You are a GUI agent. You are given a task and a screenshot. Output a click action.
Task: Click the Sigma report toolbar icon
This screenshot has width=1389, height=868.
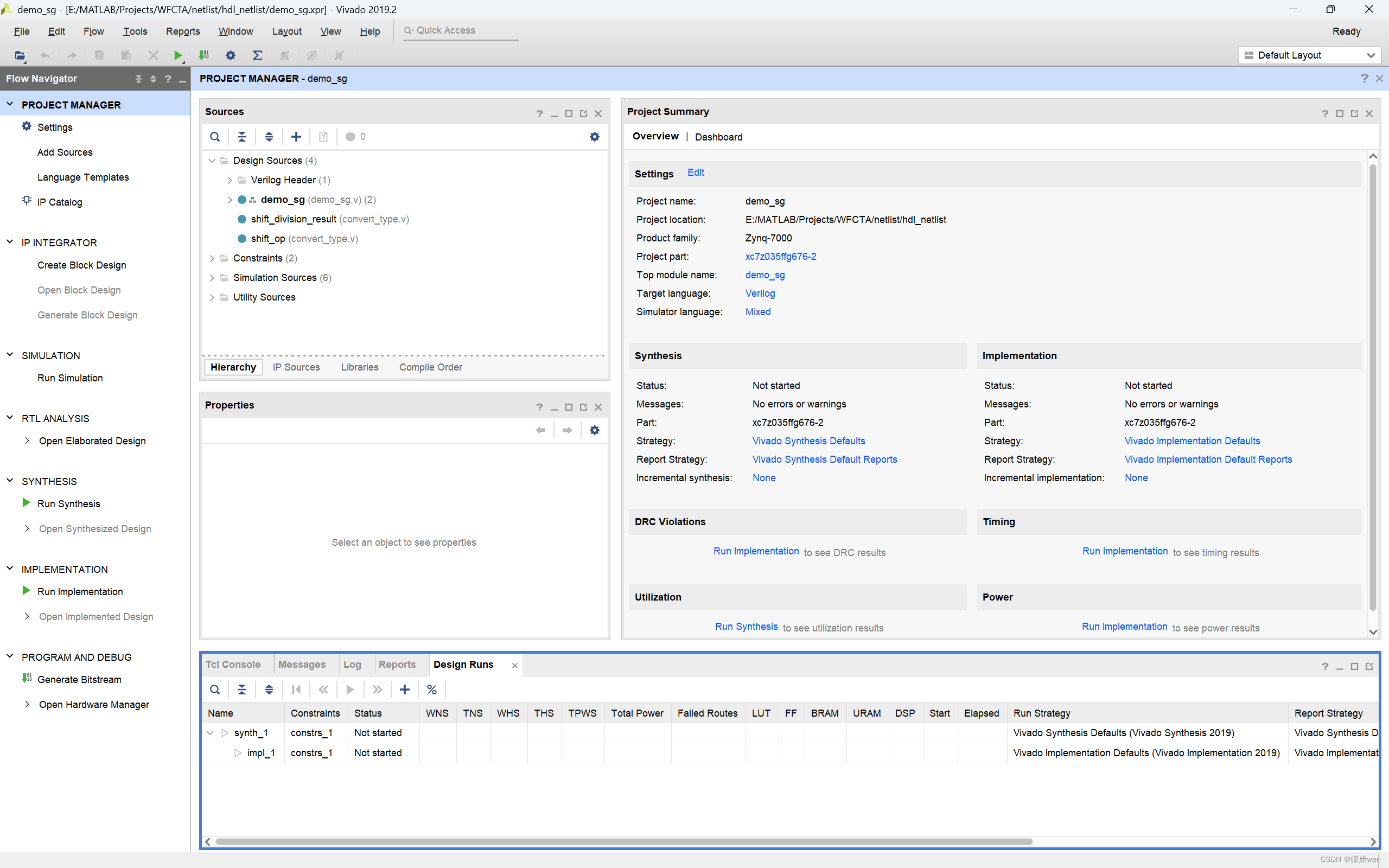pyautogui.click(x=258, y=55)
